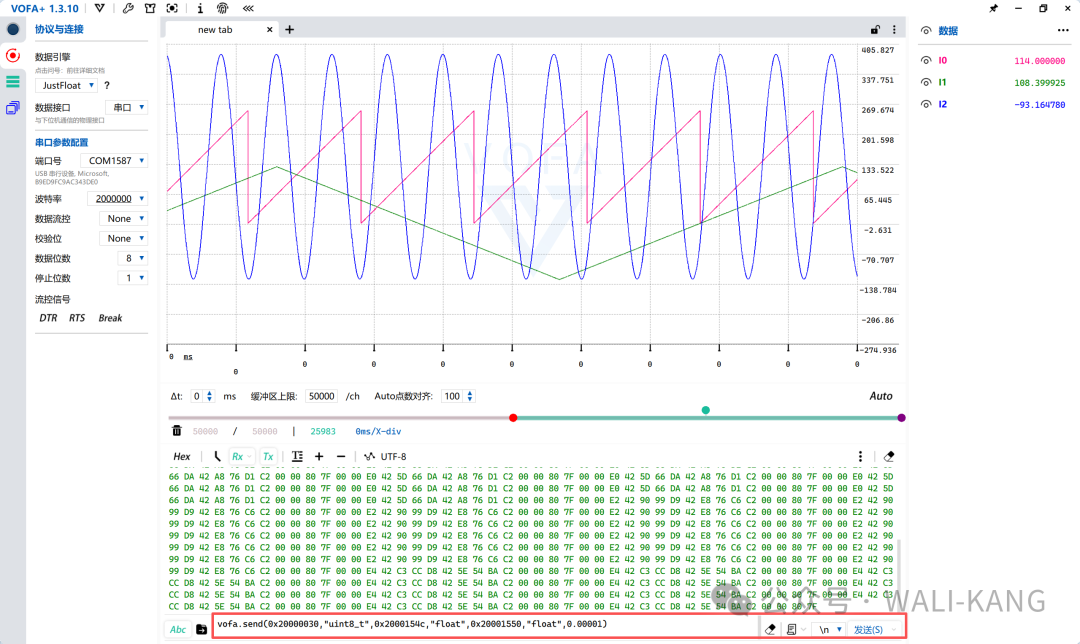Click the screen capture icon in title bar
The height and width of the screenshot is (644, 1080).
tap(172, 8)
